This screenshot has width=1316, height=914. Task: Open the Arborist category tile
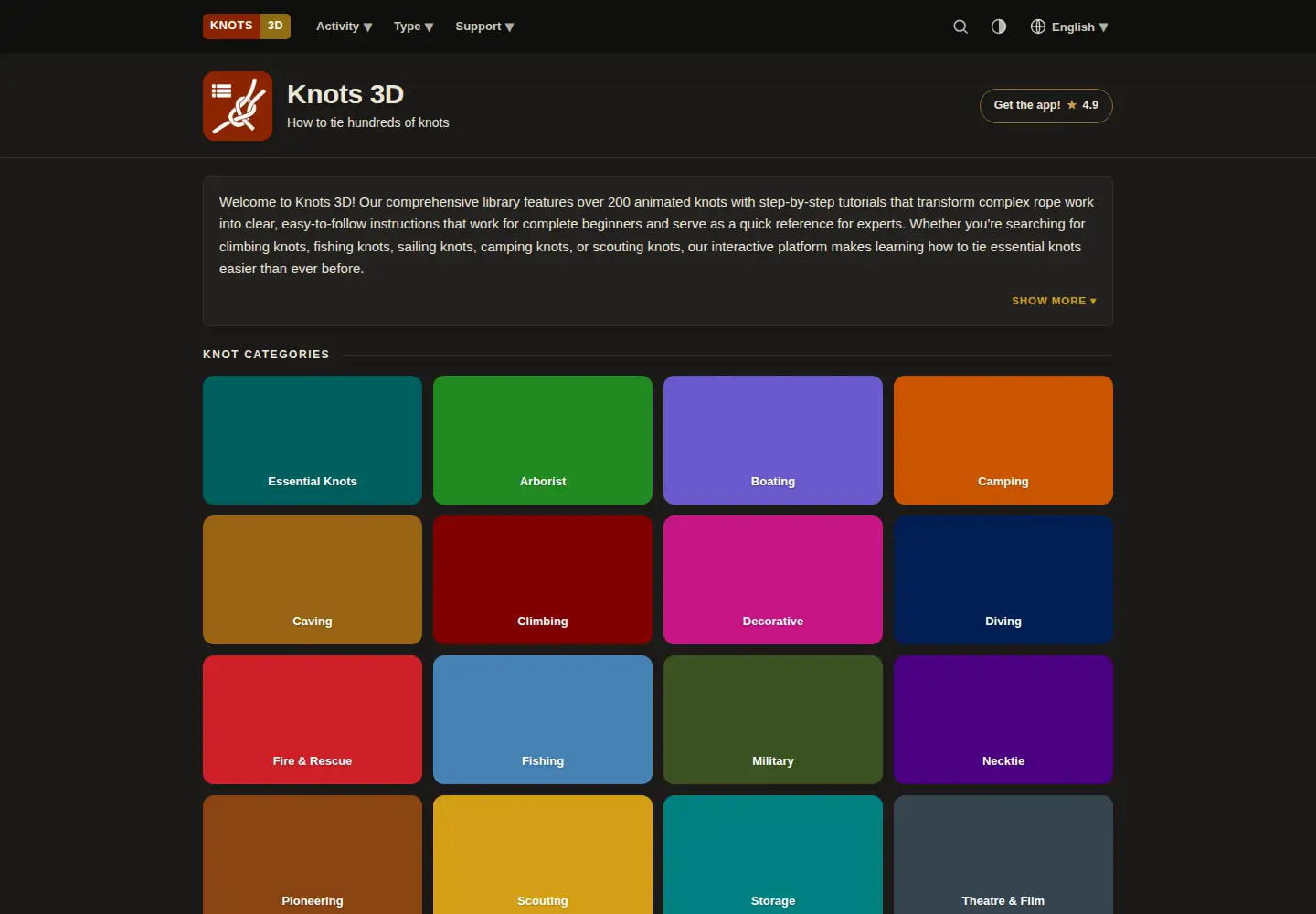543,440
